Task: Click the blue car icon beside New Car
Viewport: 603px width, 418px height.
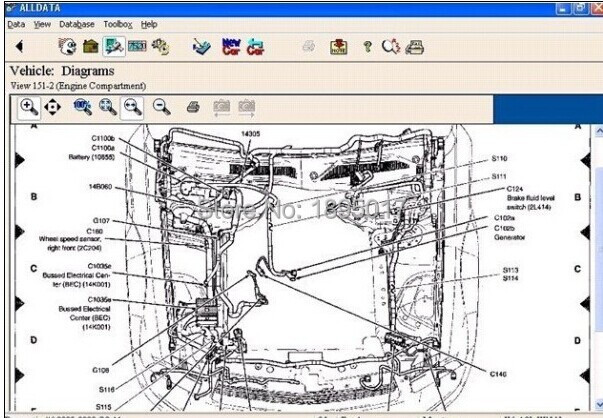Action: click(256, 46)
